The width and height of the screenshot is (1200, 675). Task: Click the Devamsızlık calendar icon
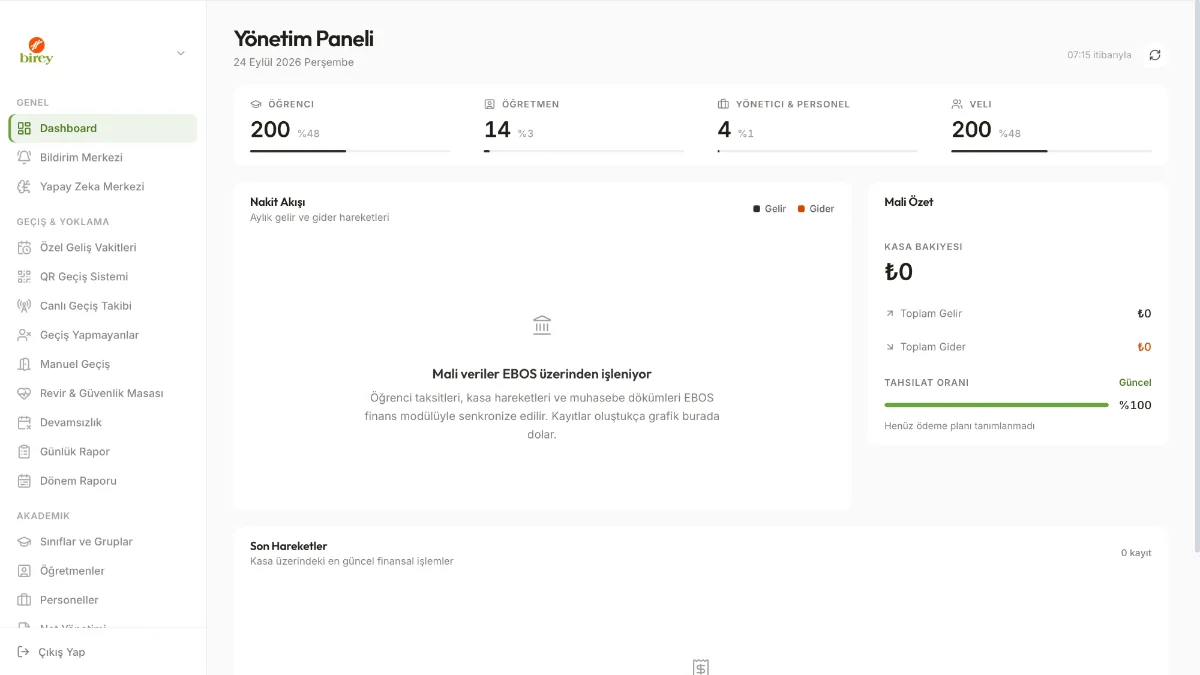(x=25, y=422)
